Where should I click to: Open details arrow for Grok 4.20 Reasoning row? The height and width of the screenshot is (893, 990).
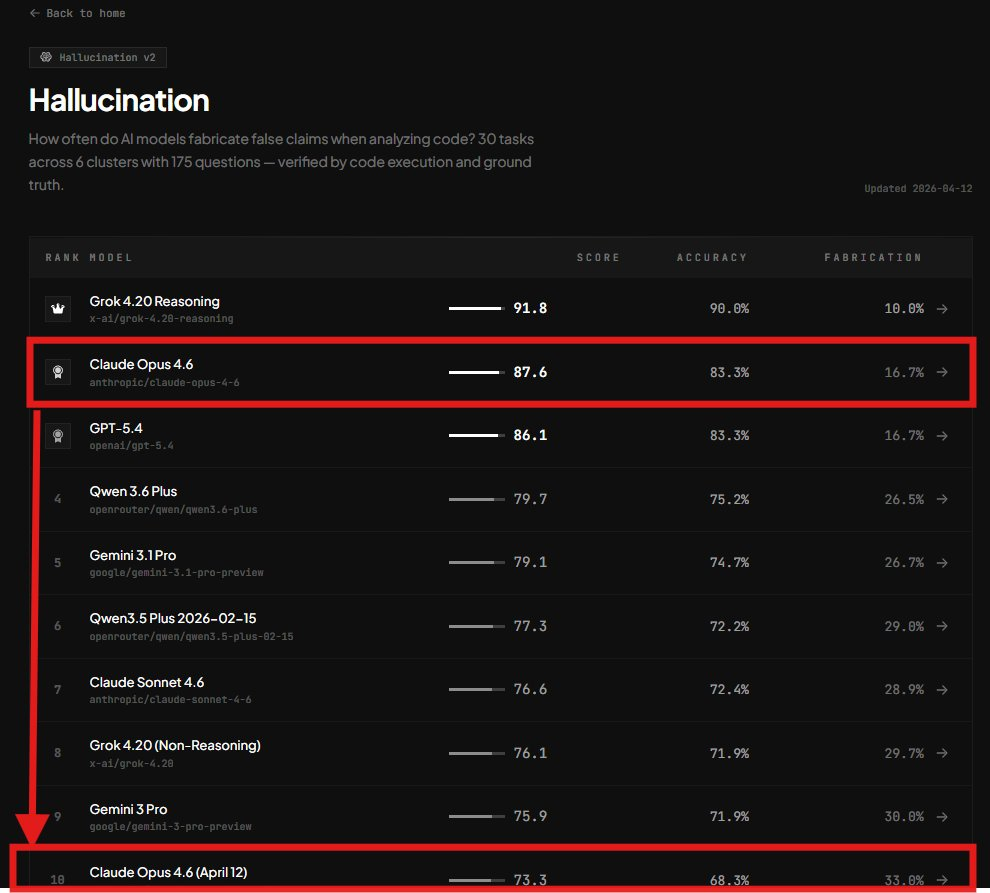942,309
